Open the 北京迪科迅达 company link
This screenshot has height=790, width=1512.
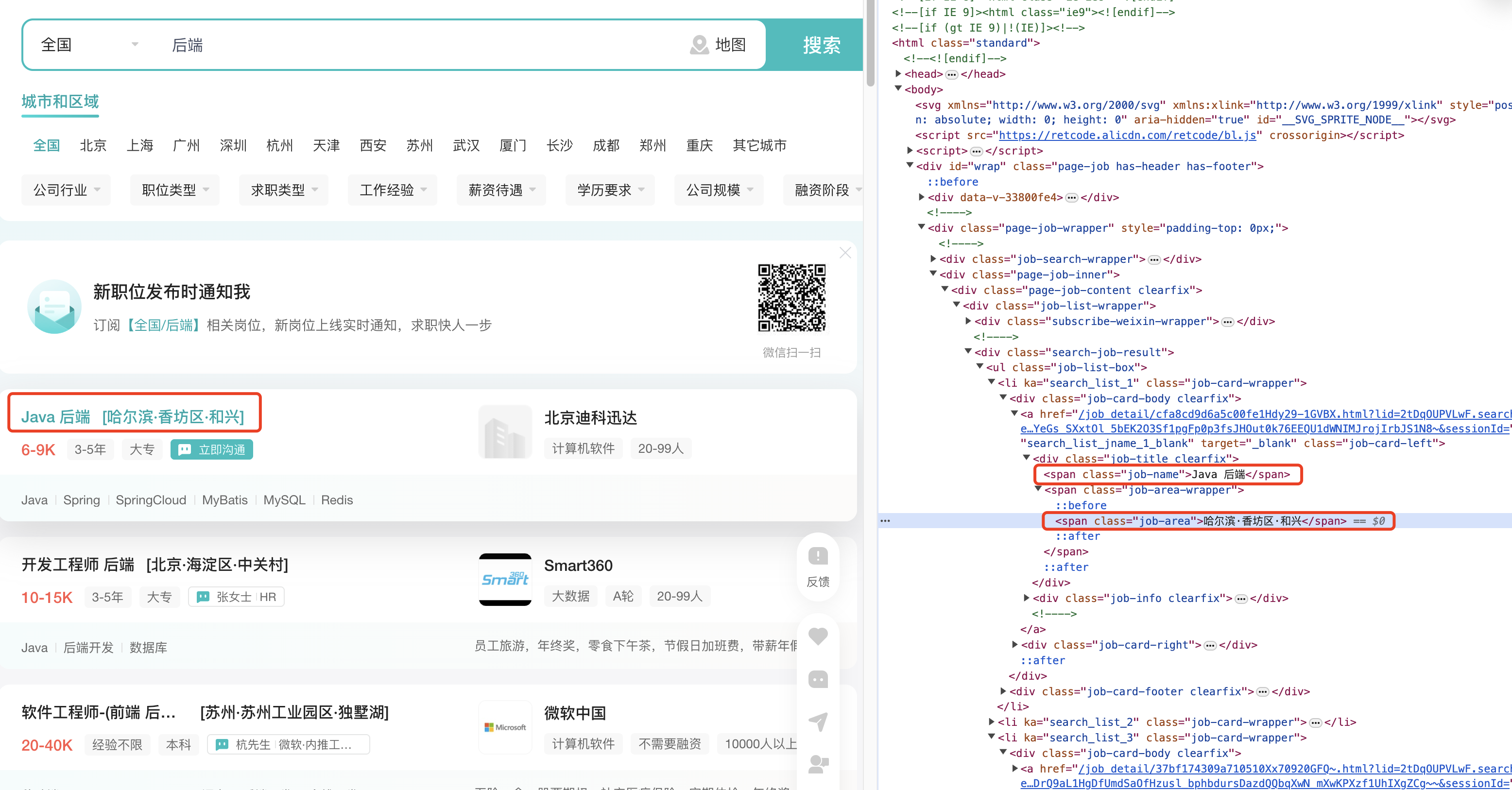pos(590,417)
